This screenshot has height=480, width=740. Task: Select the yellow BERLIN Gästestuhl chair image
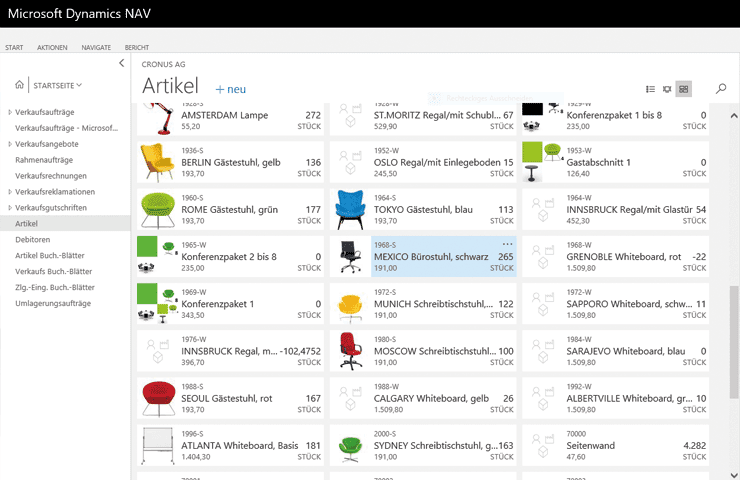[156, 162]
